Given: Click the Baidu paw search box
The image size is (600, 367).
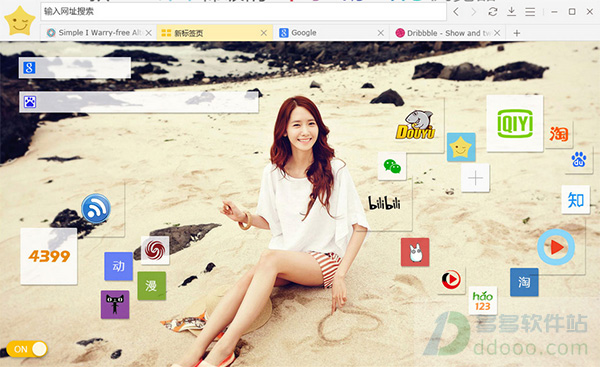Looking at the screenshot, I should coord(139,102).
